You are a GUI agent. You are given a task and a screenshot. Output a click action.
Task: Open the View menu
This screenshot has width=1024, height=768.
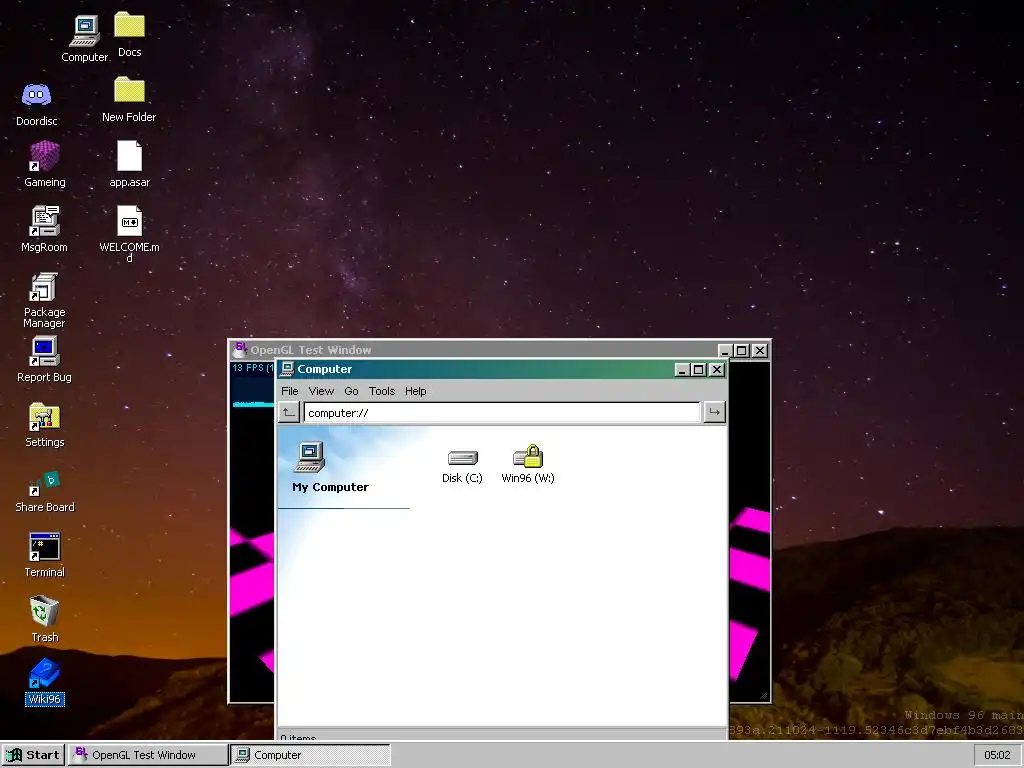(321, 391)
